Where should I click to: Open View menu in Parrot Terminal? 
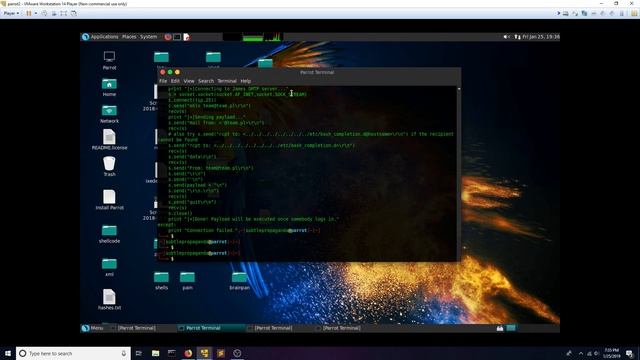pos(189,81)
